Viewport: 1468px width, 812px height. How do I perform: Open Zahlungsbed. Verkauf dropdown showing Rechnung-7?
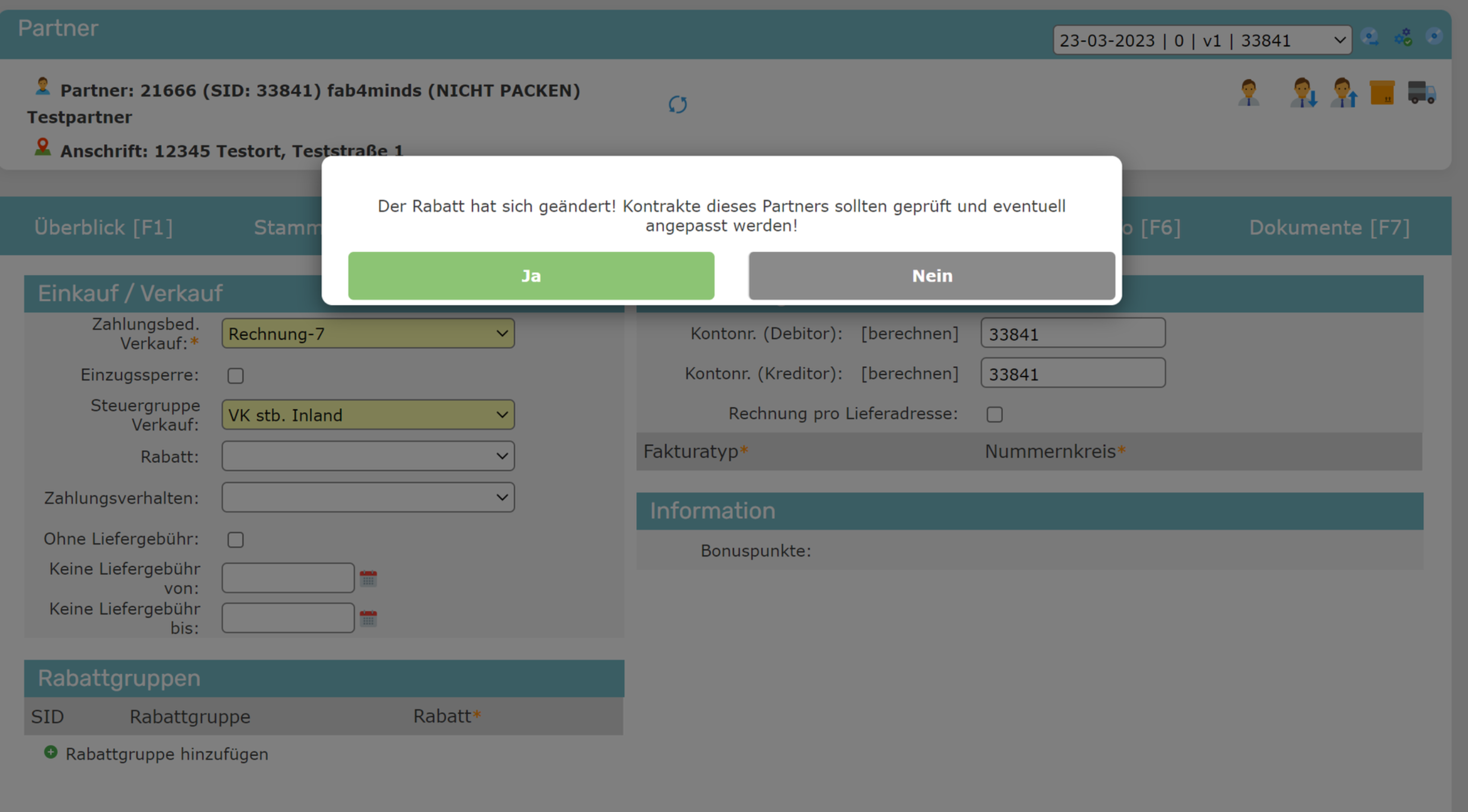pyautogui.click(x=368, y=334)
